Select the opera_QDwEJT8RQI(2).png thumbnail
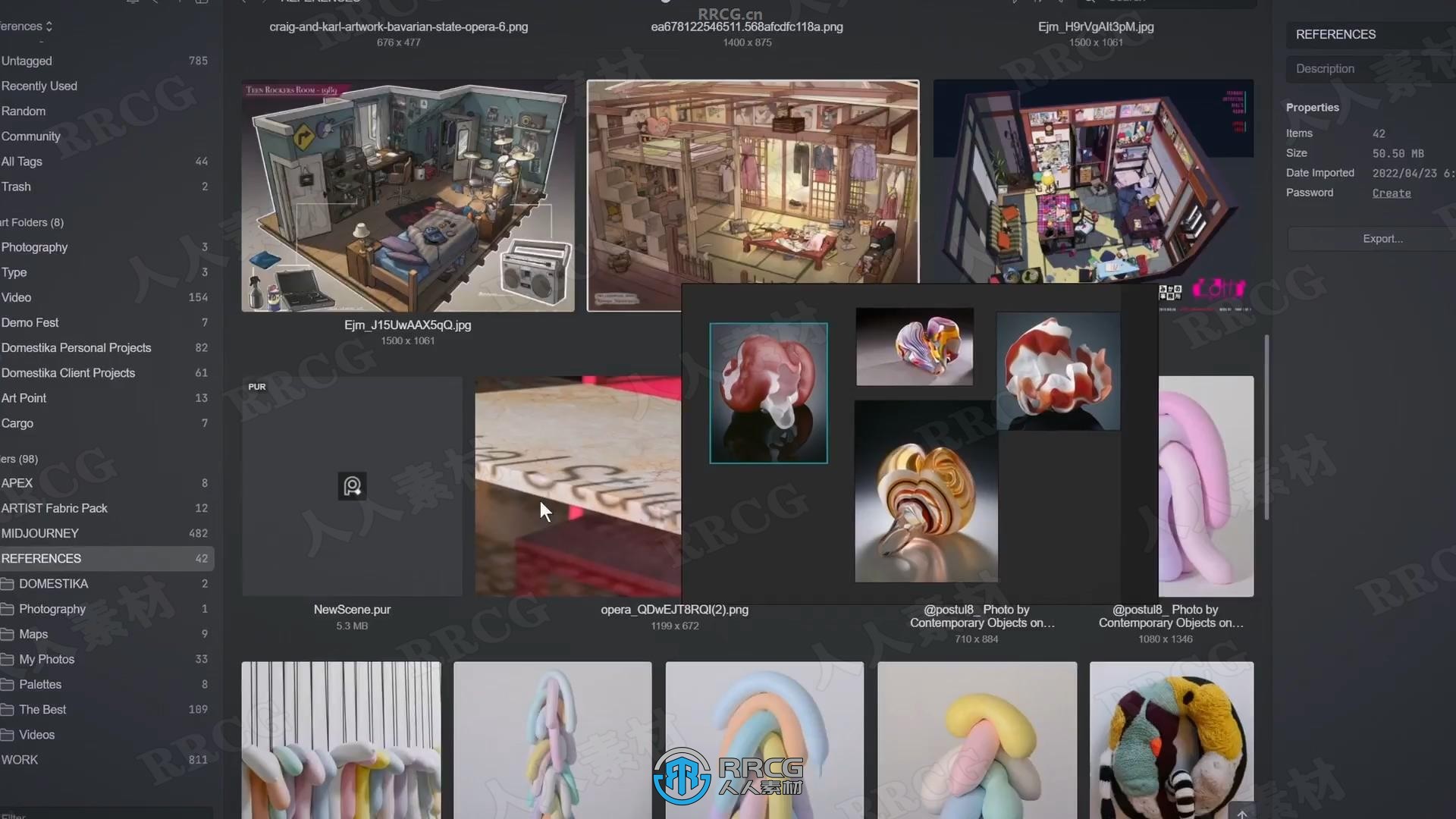 pos(578,486)
